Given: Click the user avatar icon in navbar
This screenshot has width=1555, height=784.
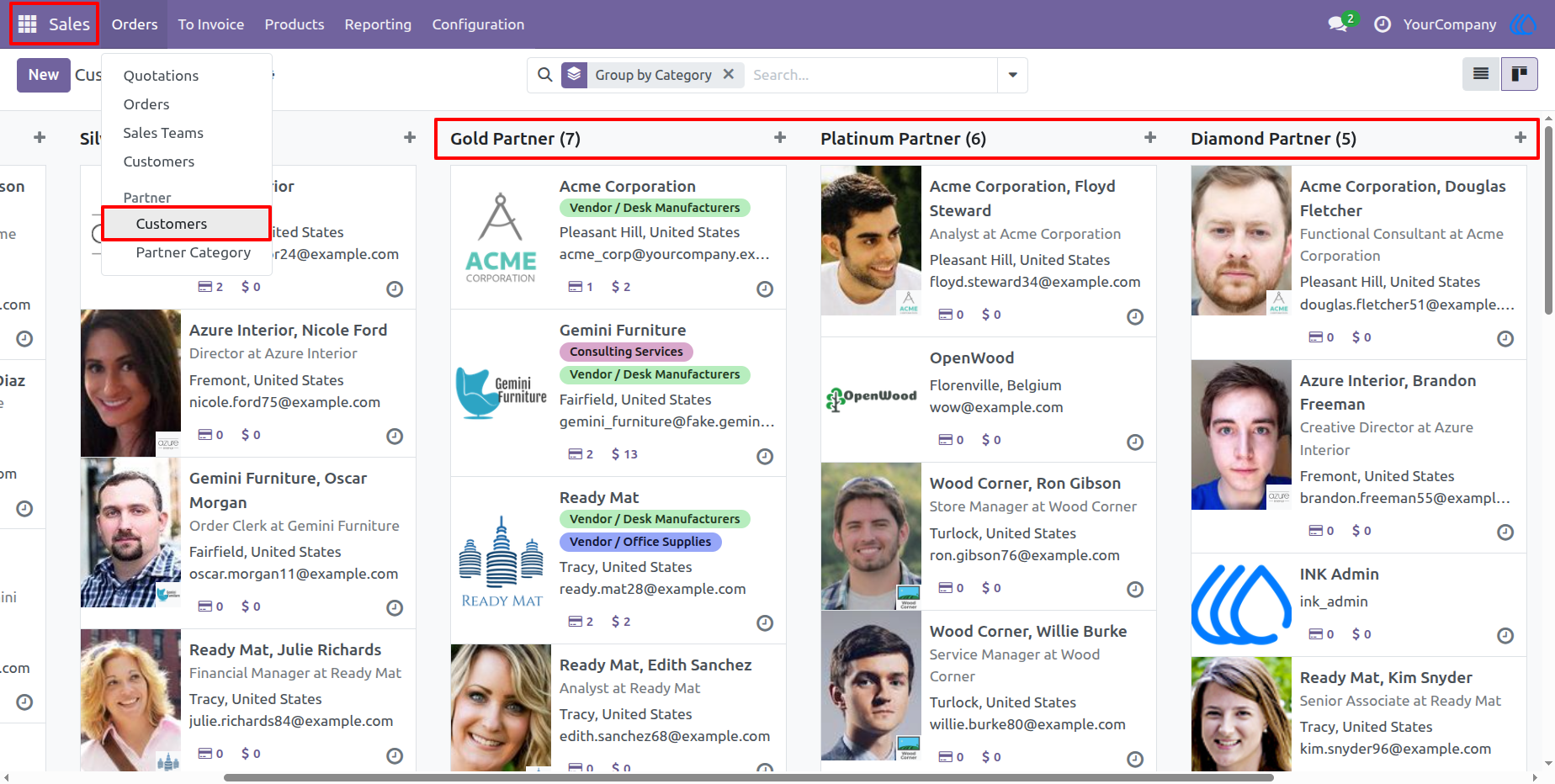Looking at the screenshot, I should [1522, 24].
